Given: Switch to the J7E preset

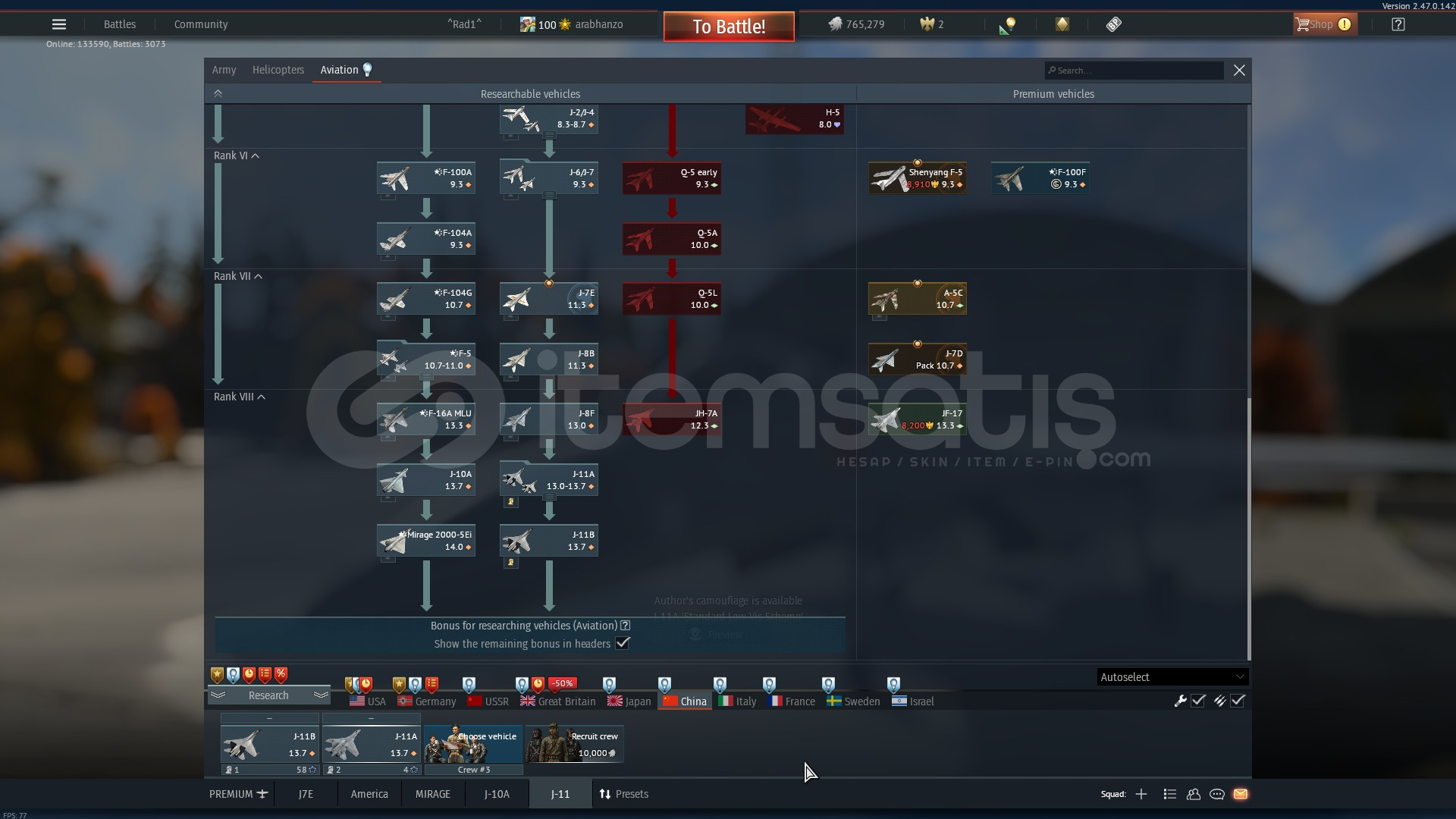Looking at the screenshot, I should point(306,794).
